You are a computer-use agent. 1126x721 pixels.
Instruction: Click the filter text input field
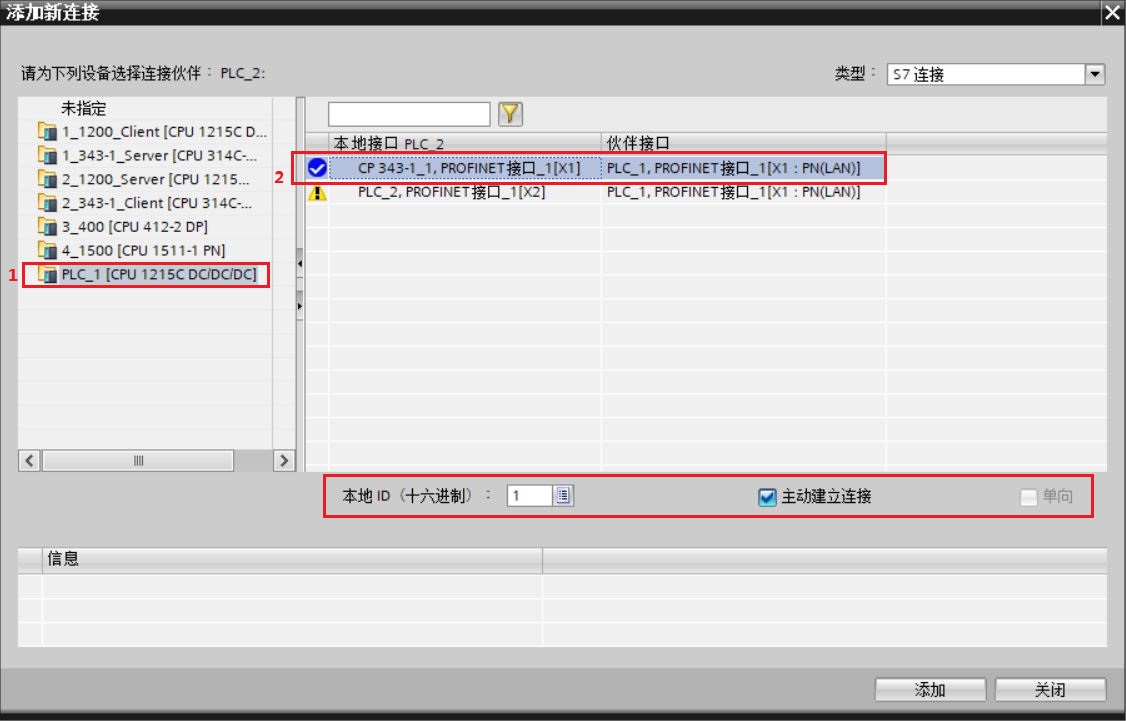pos(409,113)
